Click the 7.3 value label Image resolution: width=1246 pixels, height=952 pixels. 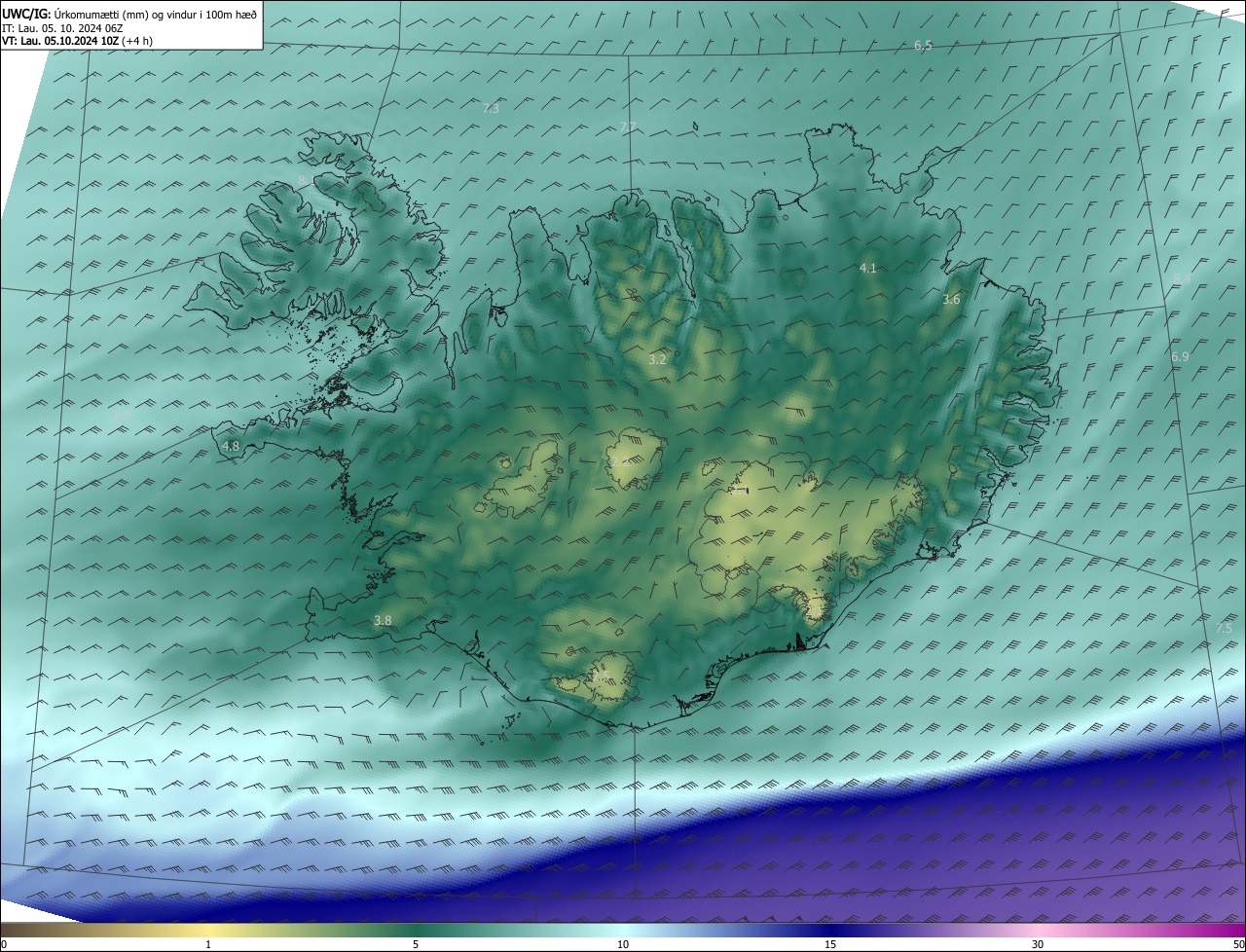491,108
